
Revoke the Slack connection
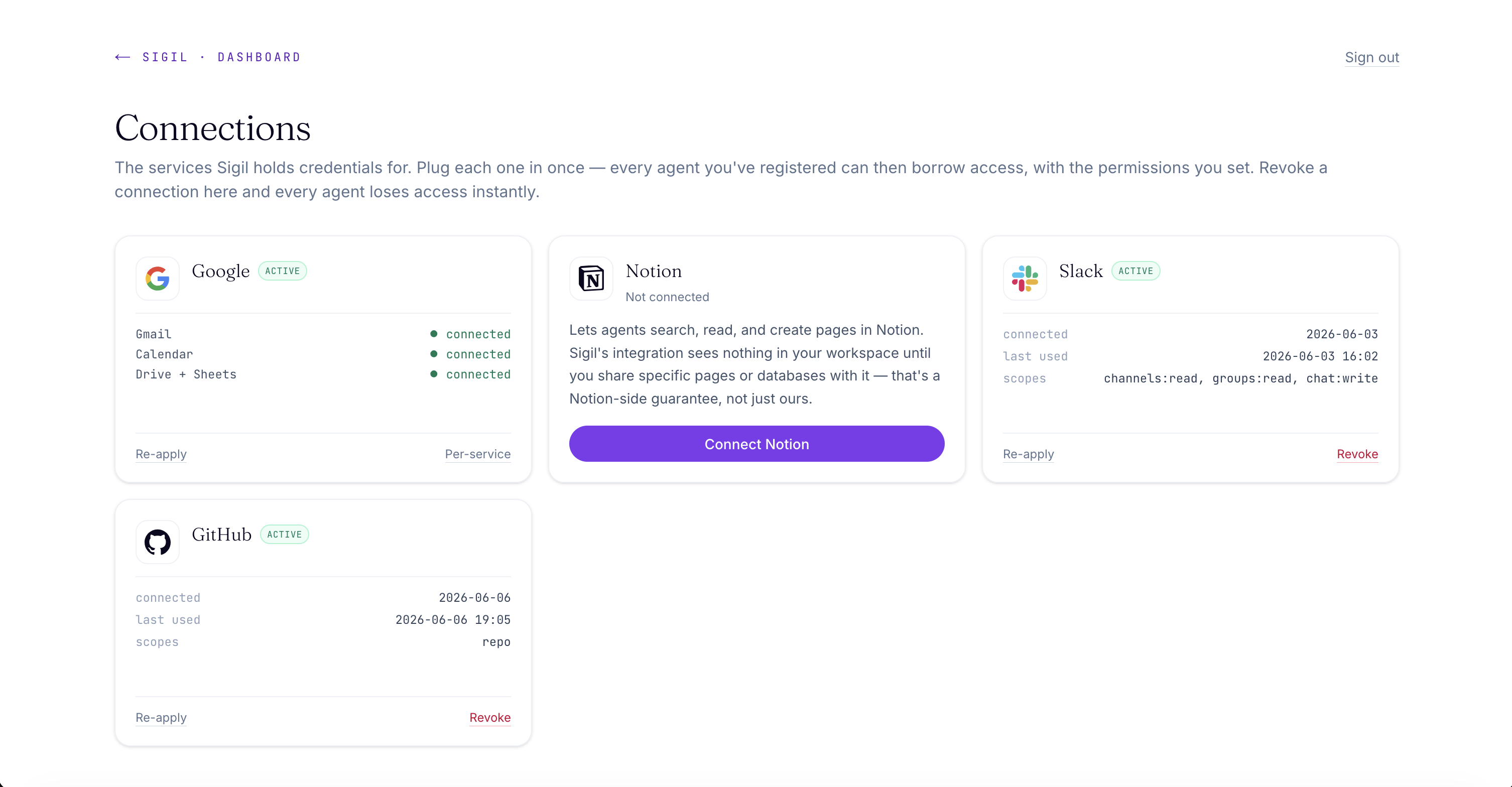[x=1357, y=454]
